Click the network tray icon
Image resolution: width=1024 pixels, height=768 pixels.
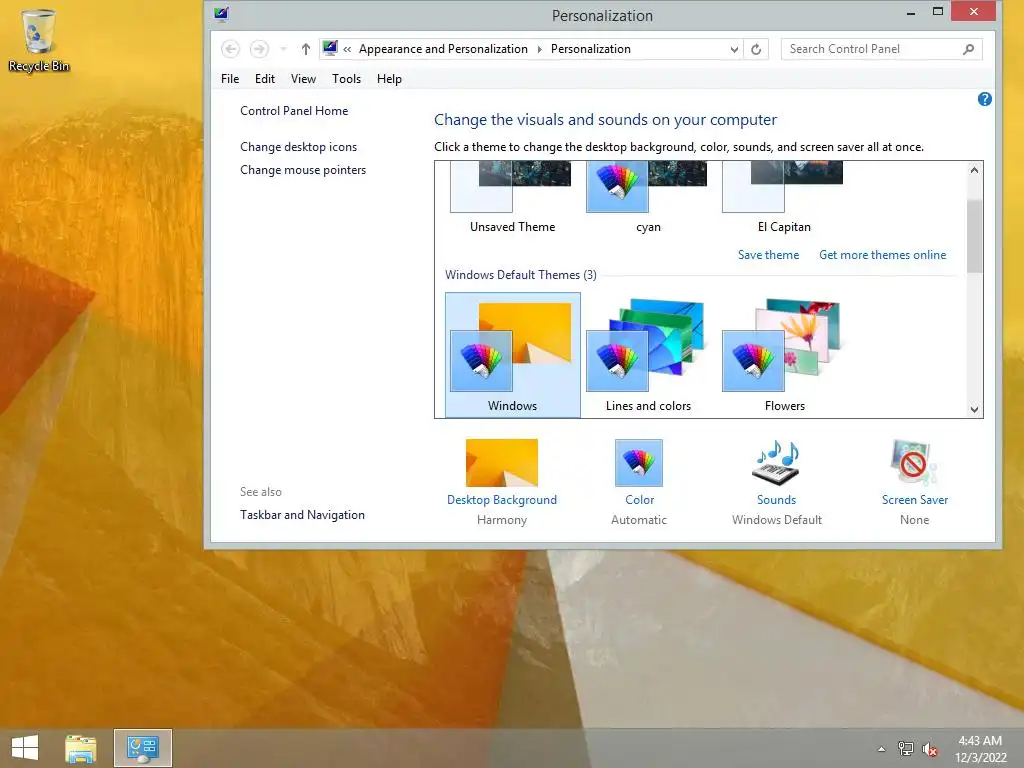(x=906, y=749)
